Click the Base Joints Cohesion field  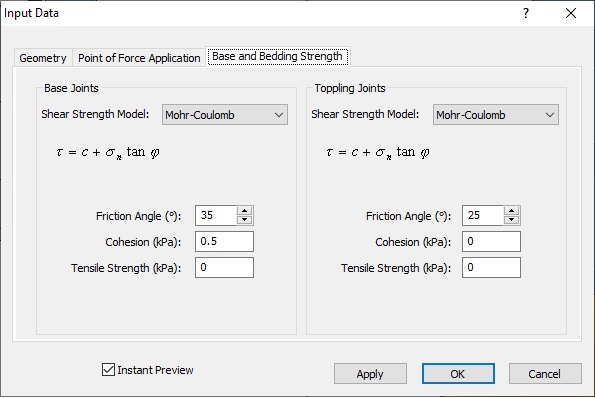[224, 242]
